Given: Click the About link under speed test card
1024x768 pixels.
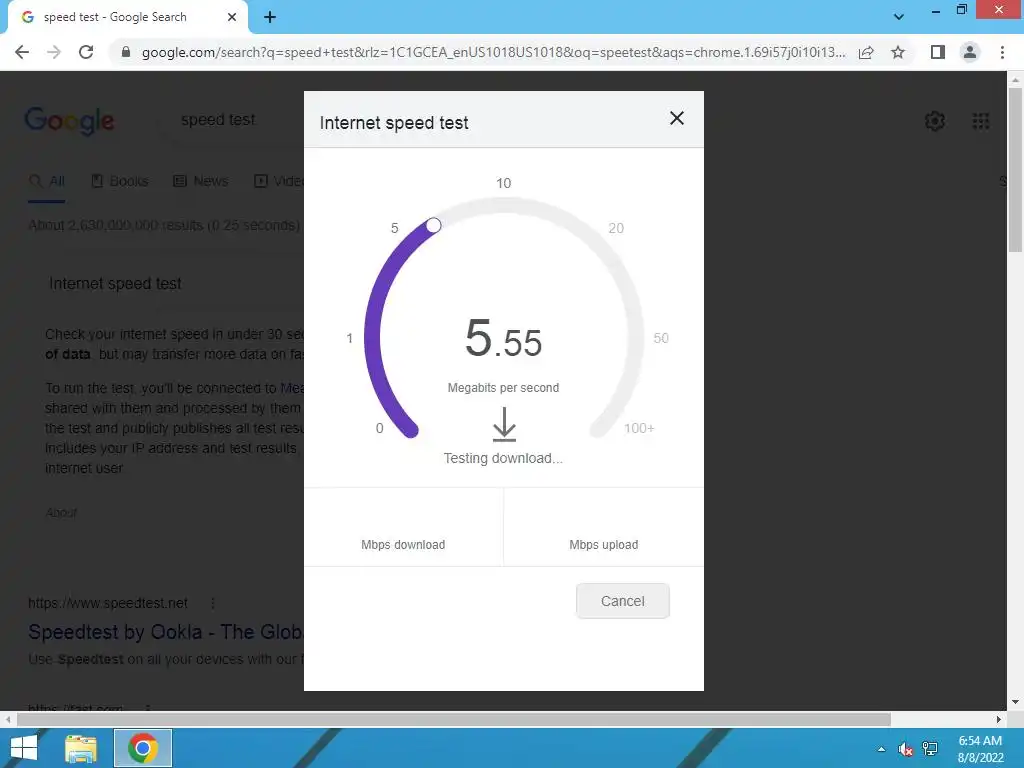Looking at the screenshot, I should (61, 513).
